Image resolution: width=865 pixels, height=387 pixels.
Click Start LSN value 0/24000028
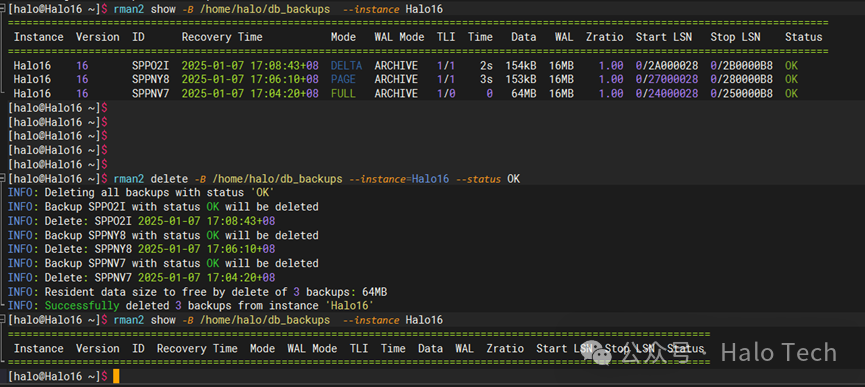point(666,94)
